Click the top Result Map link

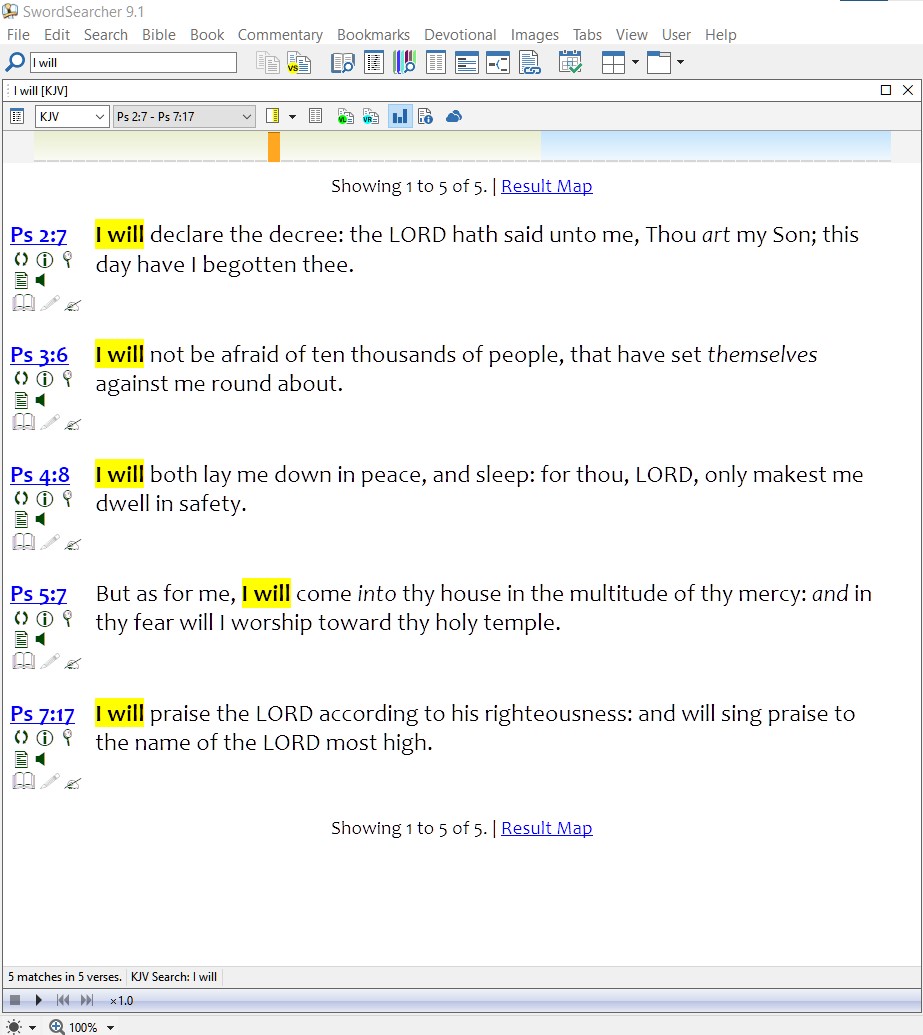(547, 186)
